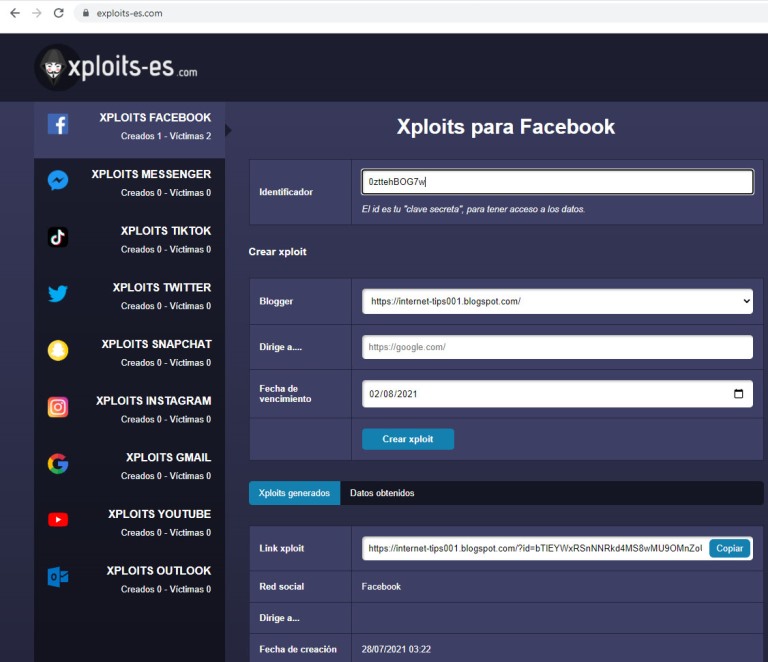Click the YouTube play icon in sidebar

tap(58, 520)
